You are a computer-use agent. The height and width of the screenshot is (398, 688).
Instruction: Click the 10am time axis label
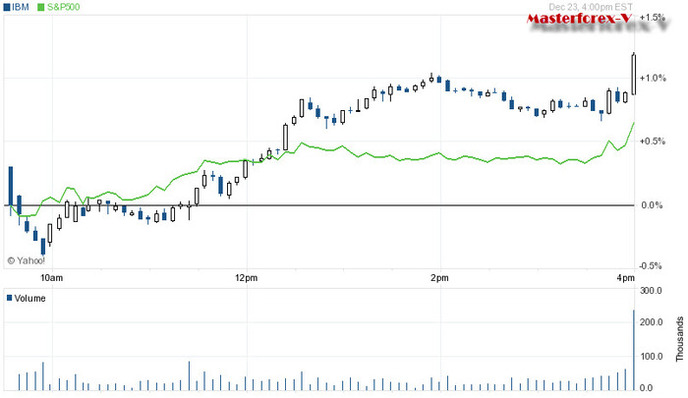52,278
